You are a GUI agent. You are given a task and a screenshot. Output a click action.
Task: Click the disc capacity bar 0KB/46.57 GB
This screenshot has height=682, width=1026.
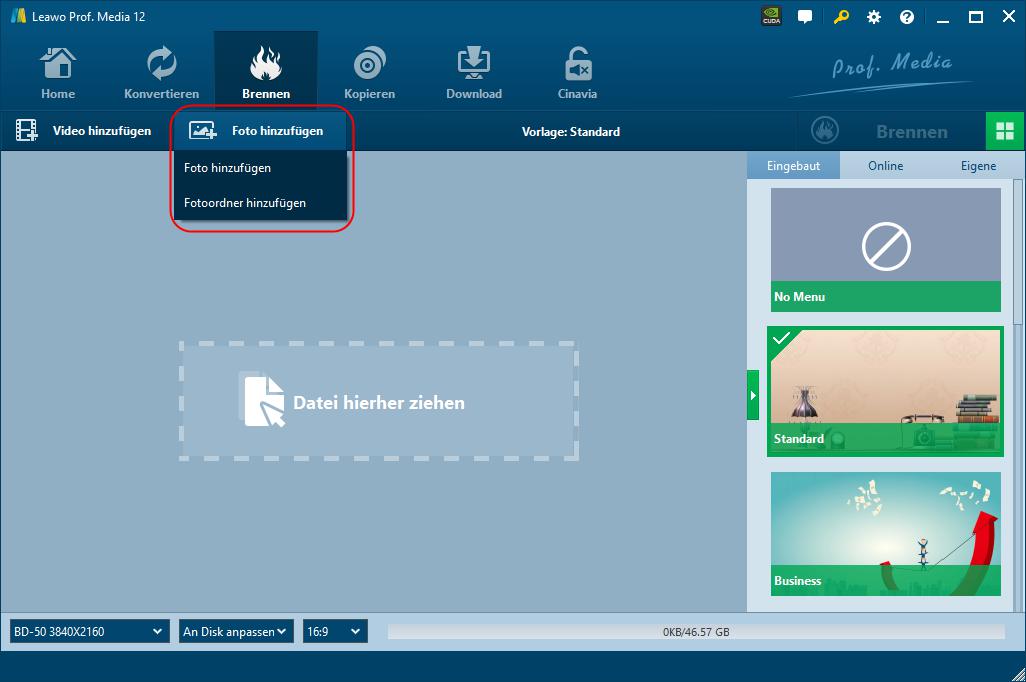696,632
